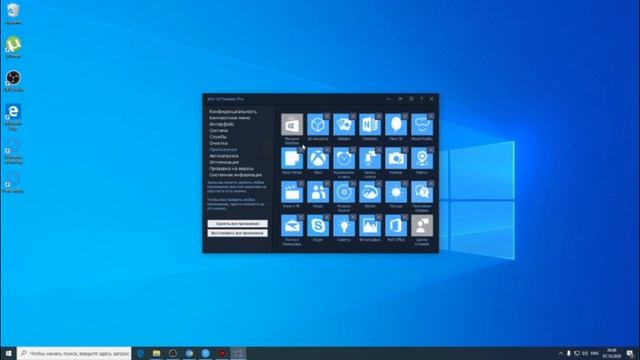Select the Photos app tile
The width and height of the screenshot is (640, 360).
point(370,226)
